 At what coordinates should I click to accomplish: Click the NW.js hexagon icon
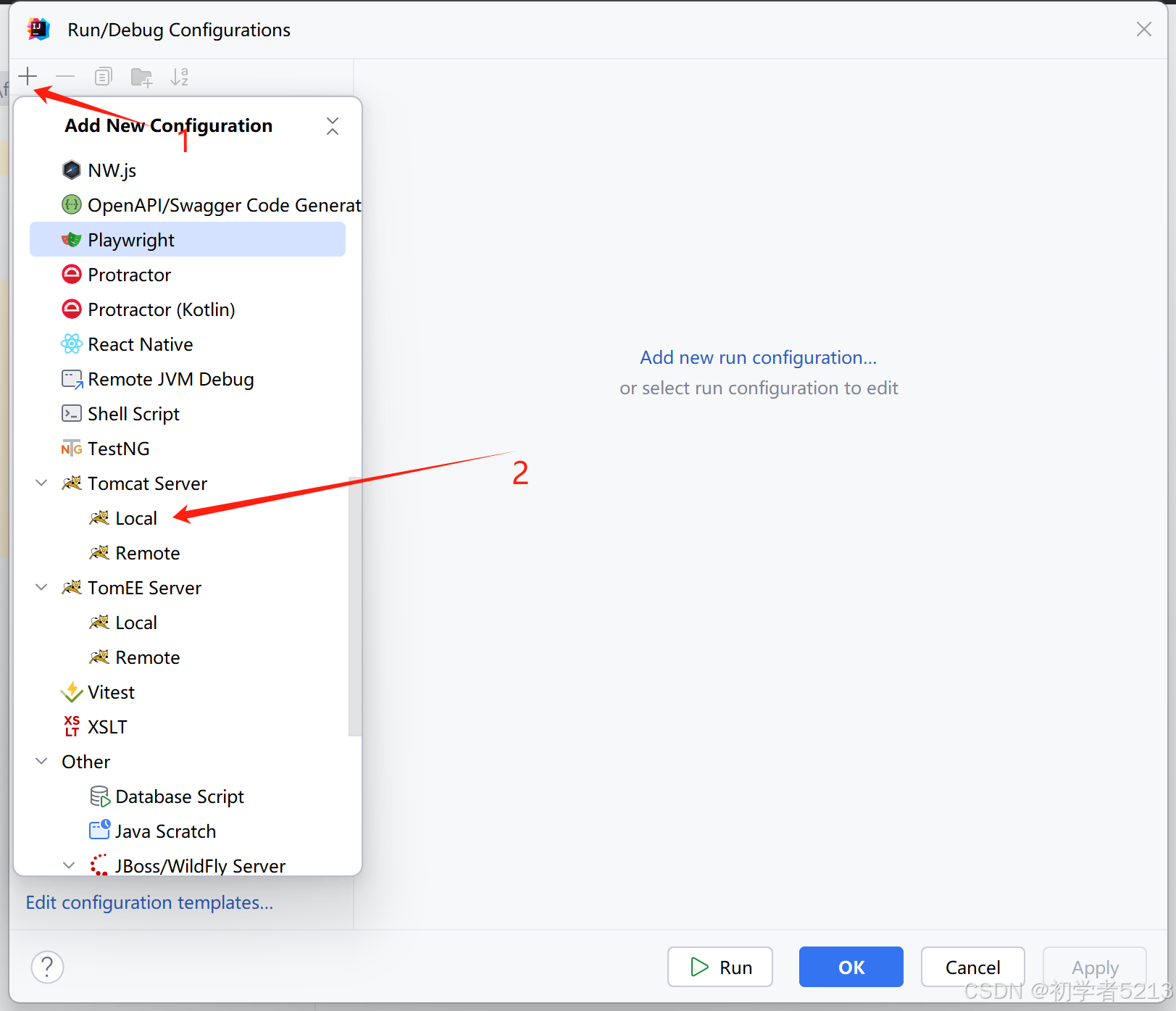coord(71,170)
